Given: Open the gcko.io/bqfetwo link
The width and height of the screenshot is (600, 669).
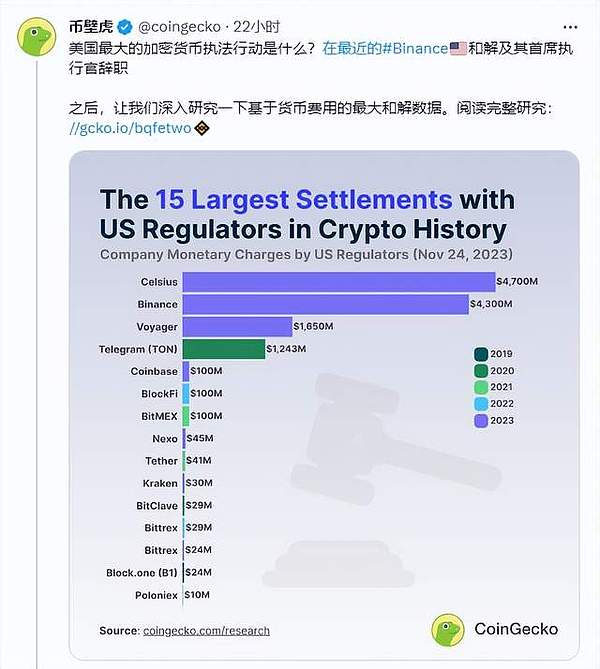Looking at the screenshot, I should 129,129.
